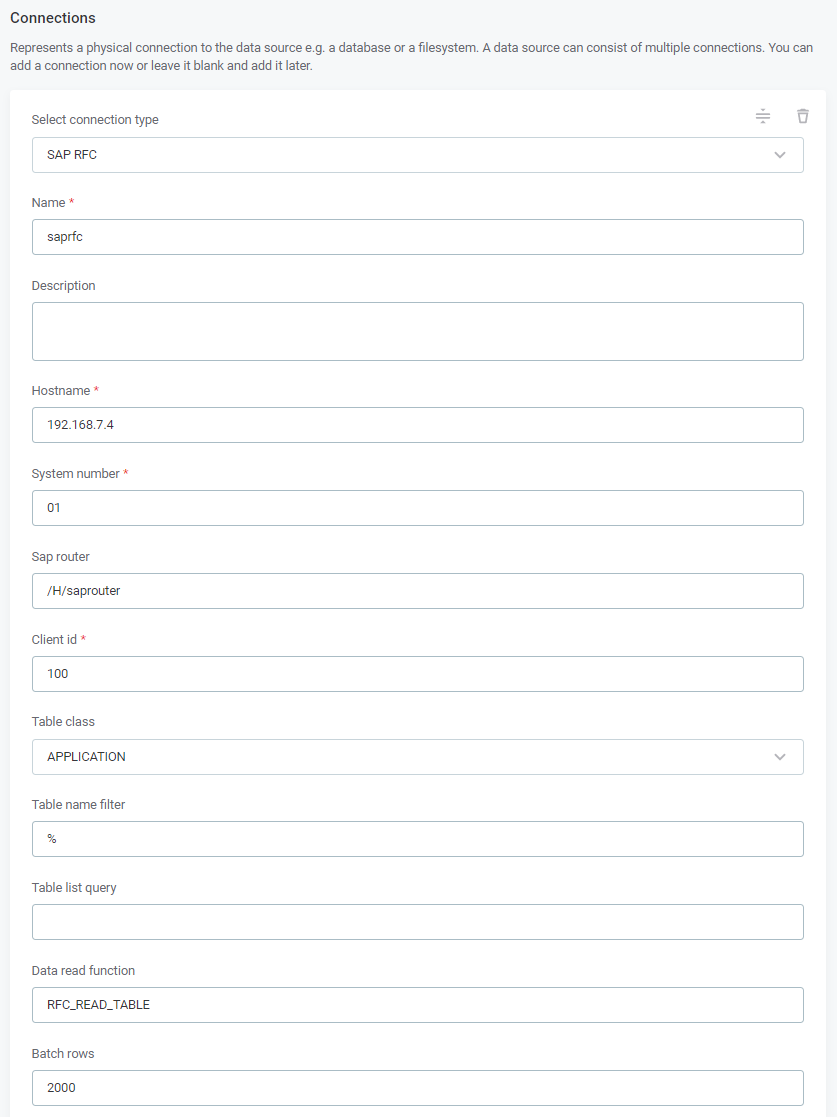Click the 'Sap router' label text

pos(61,557)
